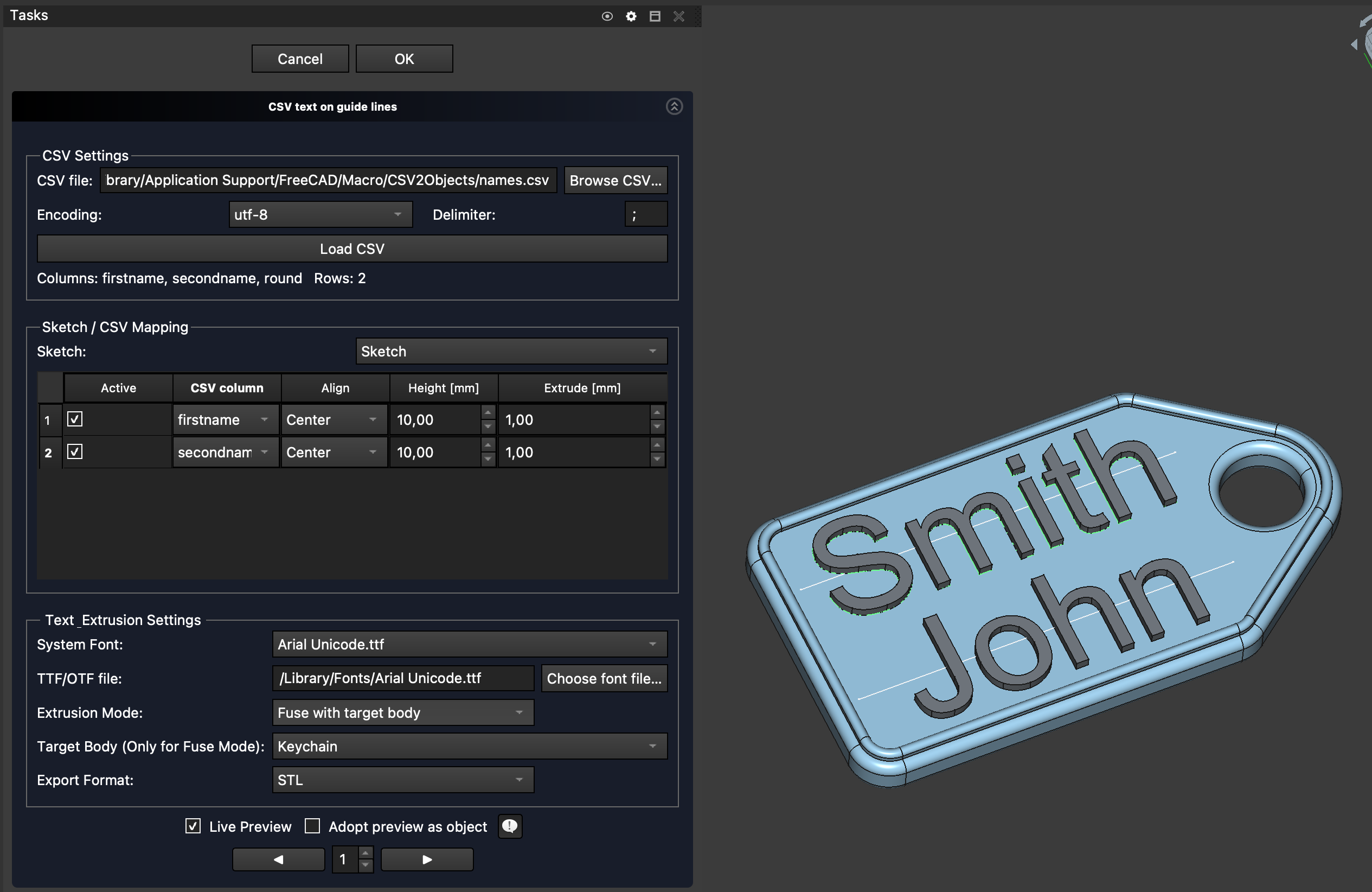Viewport: 1372px width, 892px height.
Task: Increase row 1 Height spinbox value
Action: (x=488, y=413)
